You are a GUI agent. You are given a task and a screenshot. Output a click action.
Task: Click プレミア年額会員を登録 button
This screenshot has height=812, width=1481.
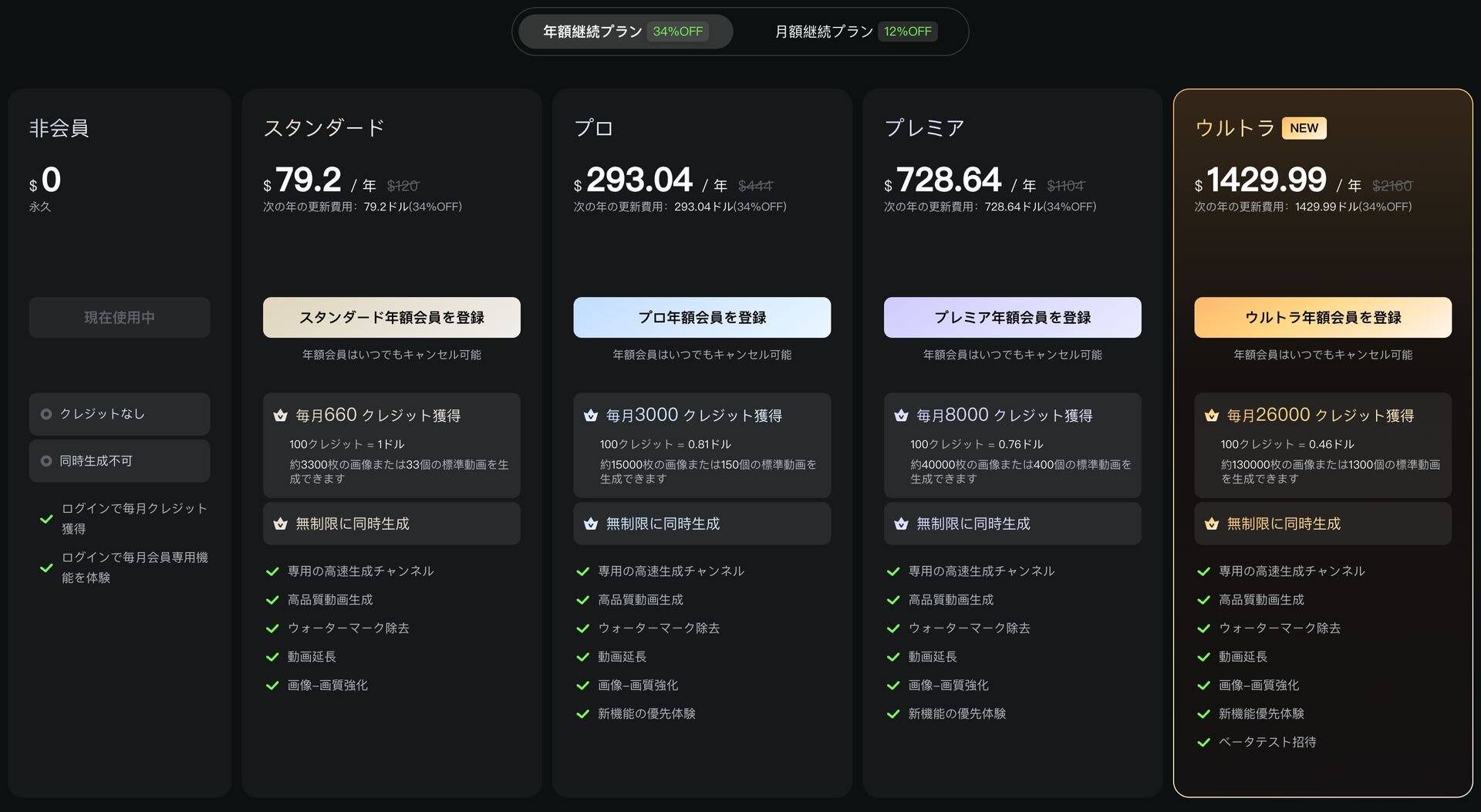click(x=1012, y=318)
